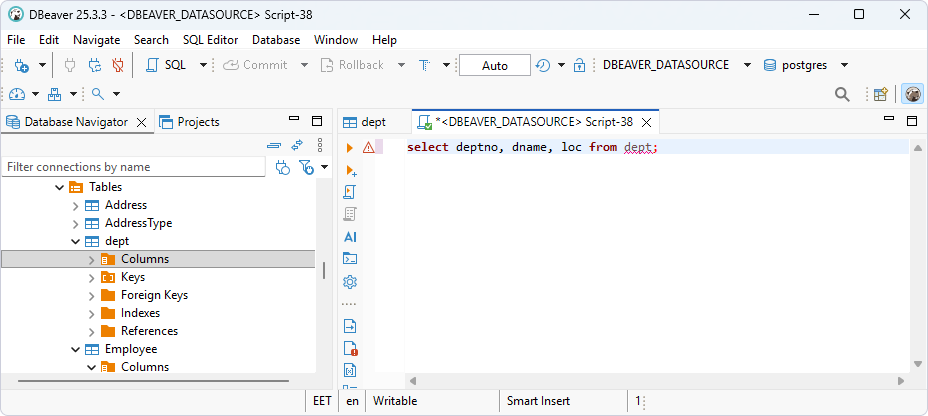Screen dimensions: 928x416
Task: Click the editor warning triangle marker
Action: tap(369, 147)
